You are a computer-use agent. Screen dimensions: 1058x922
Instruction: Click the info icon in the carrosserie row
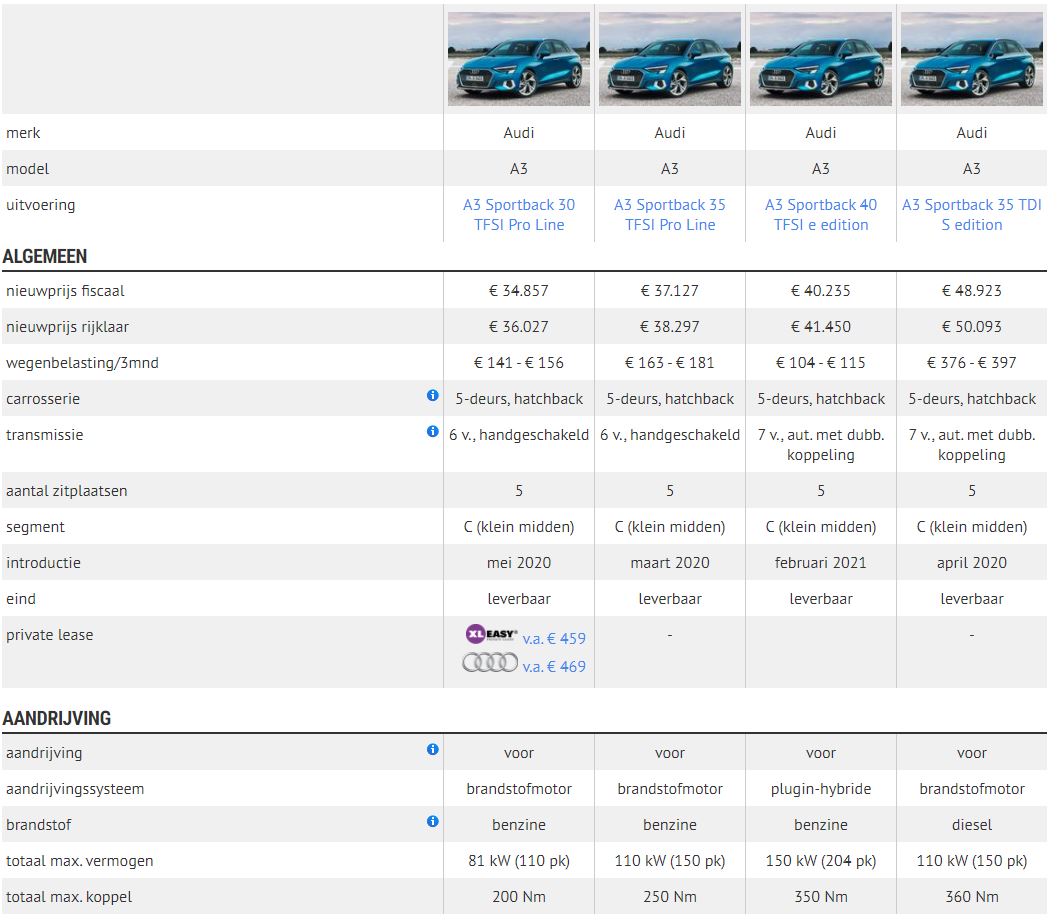point(433,396)
